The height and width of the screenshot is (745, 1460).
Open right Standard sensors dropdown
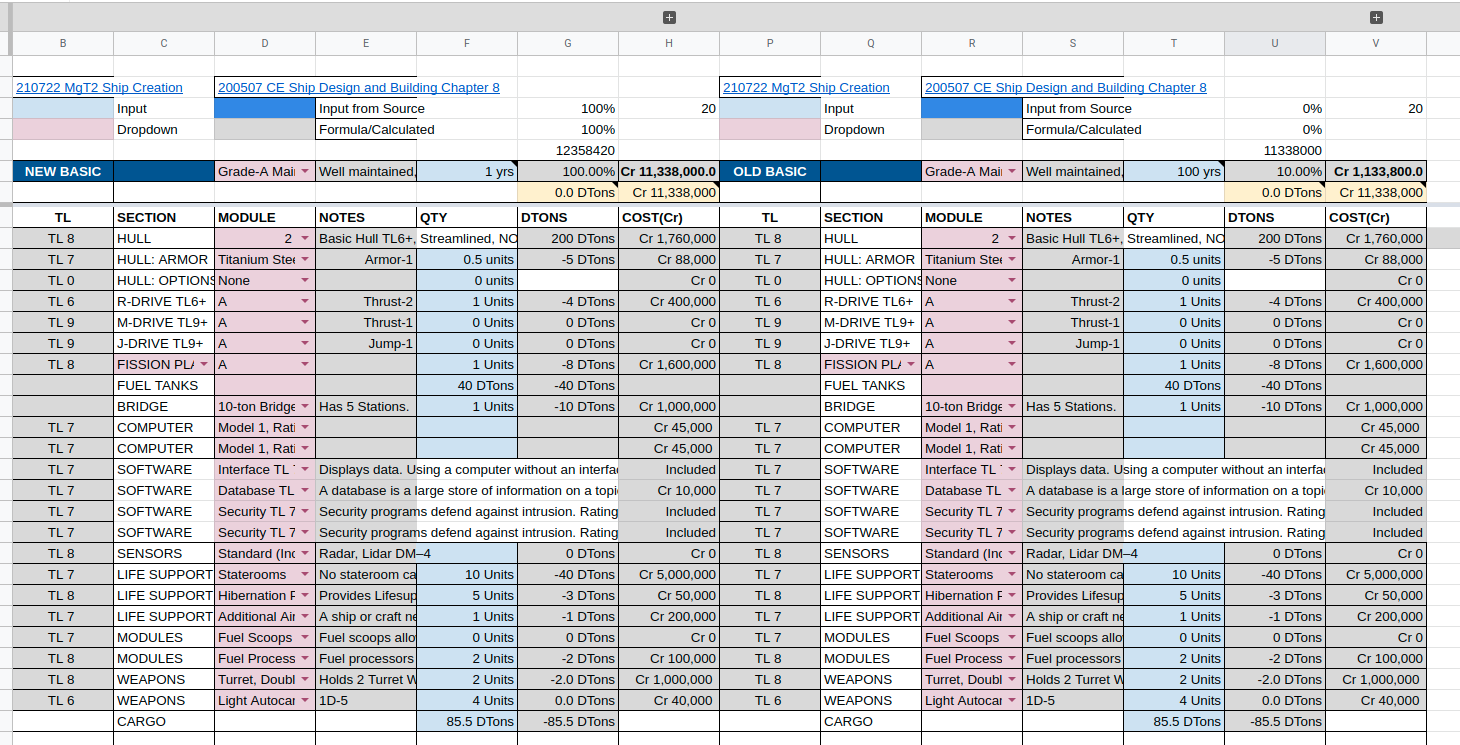pos(1011,554)
